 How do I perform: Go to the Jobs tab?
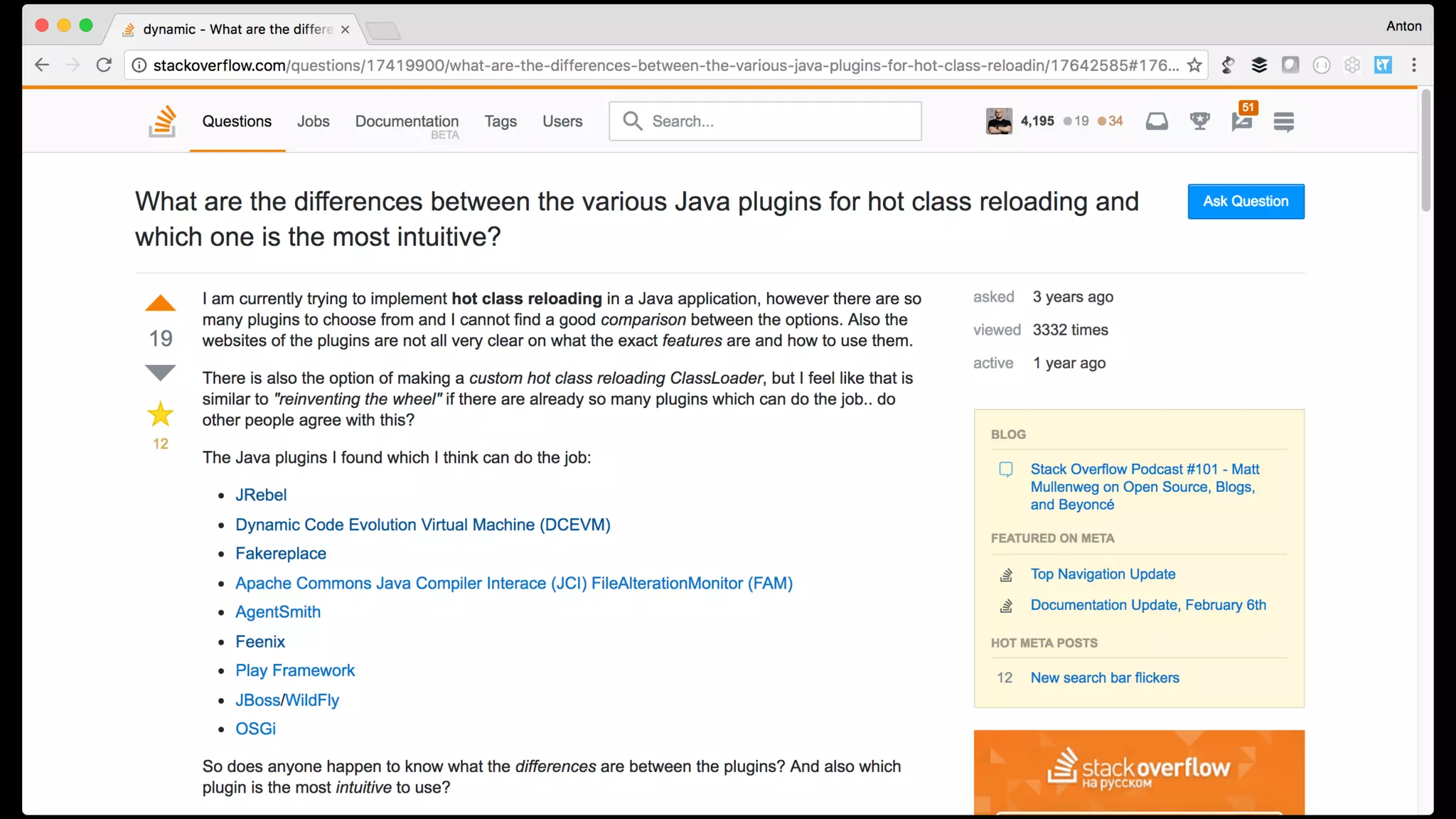coord(313,122)
